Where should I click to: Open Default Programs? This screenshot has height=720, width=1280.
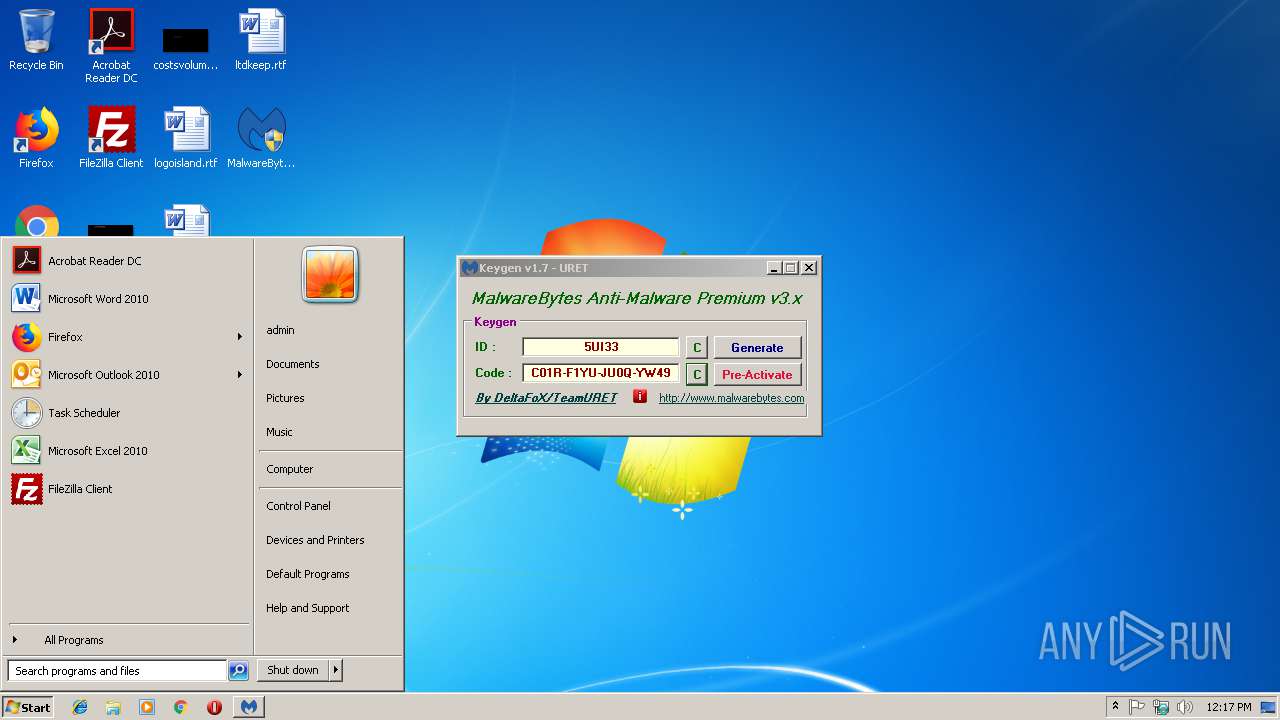329,574
